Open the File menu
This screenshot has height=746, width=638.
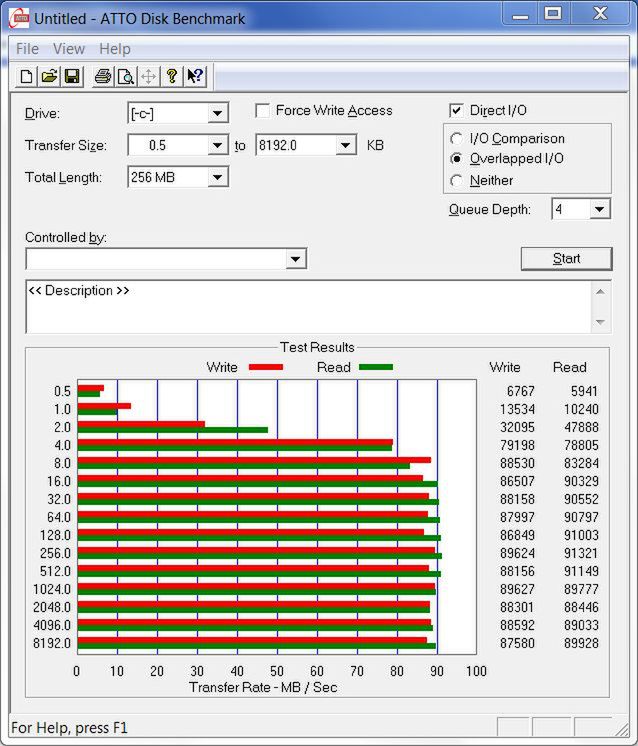click(27, 49)
